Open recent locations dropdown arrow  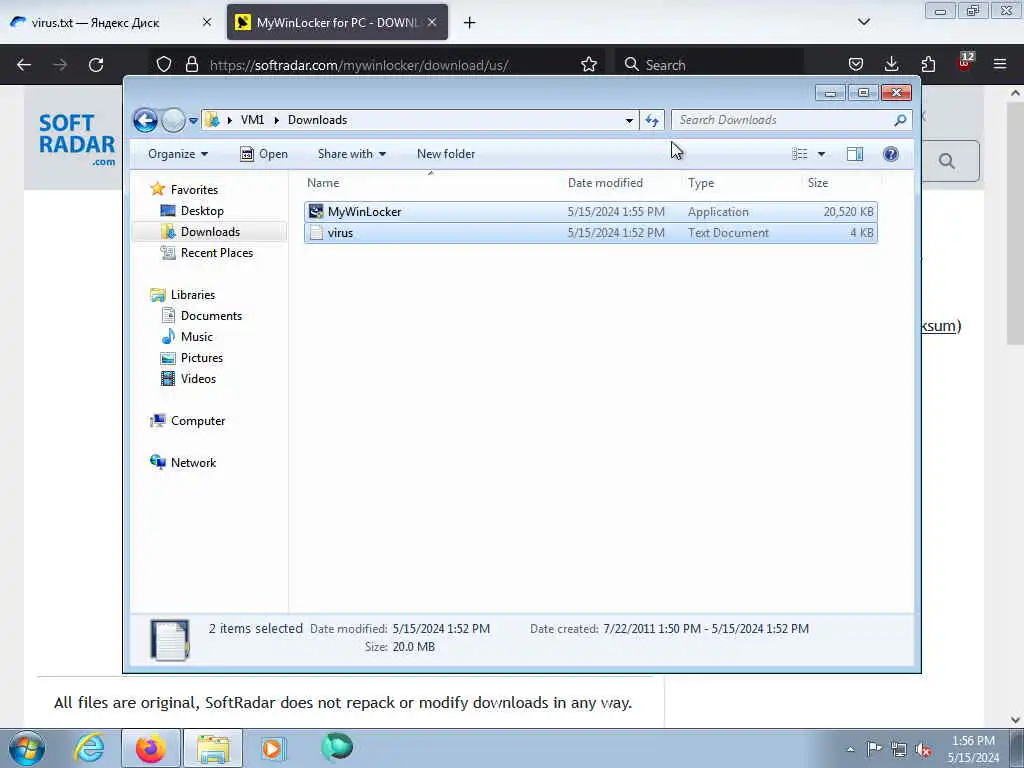pos(193,121)
